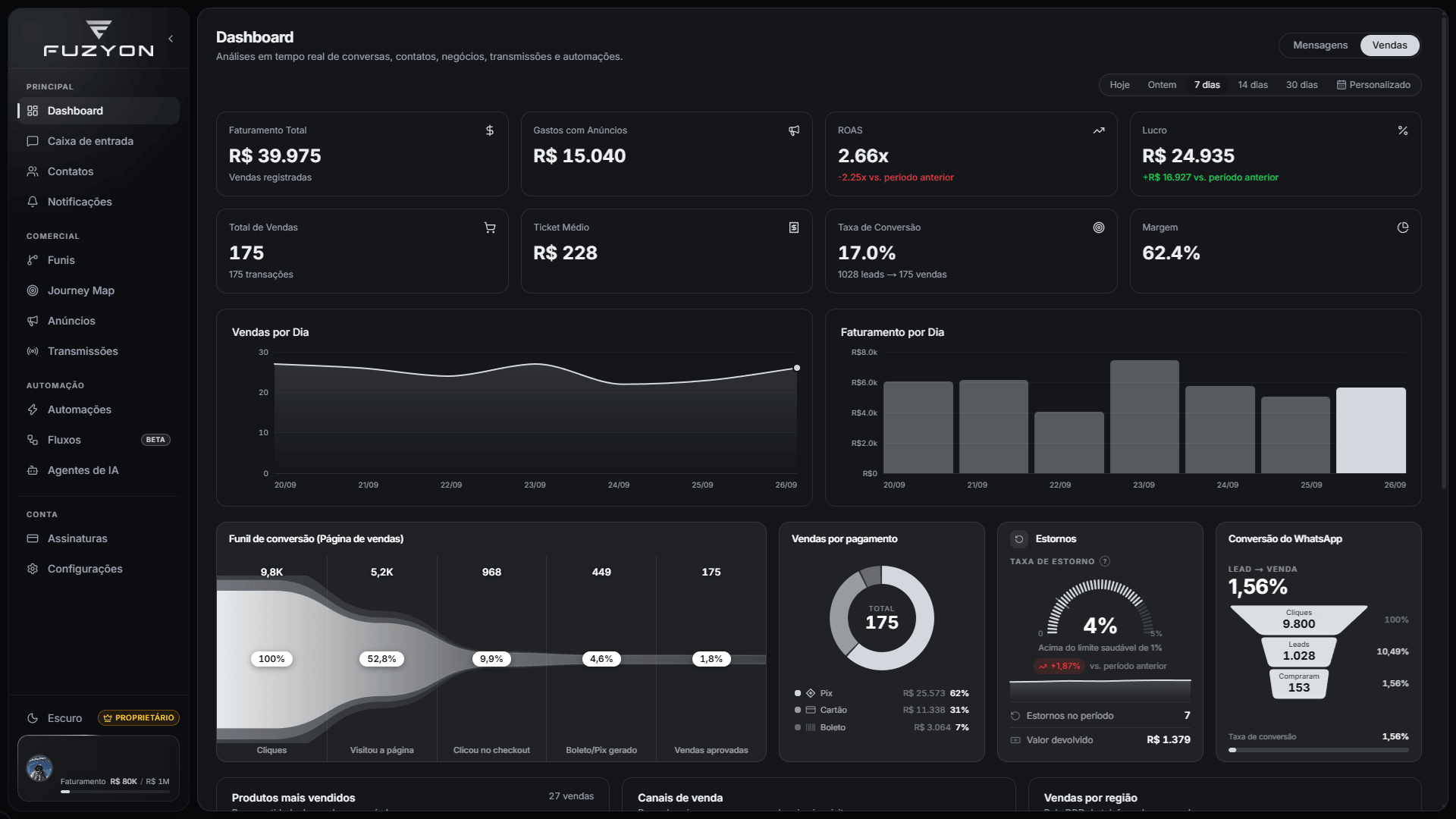Click the receipt icon on Ticket Médio
The width and height of the screenshot is (1456, 819).
pos(794,227)
